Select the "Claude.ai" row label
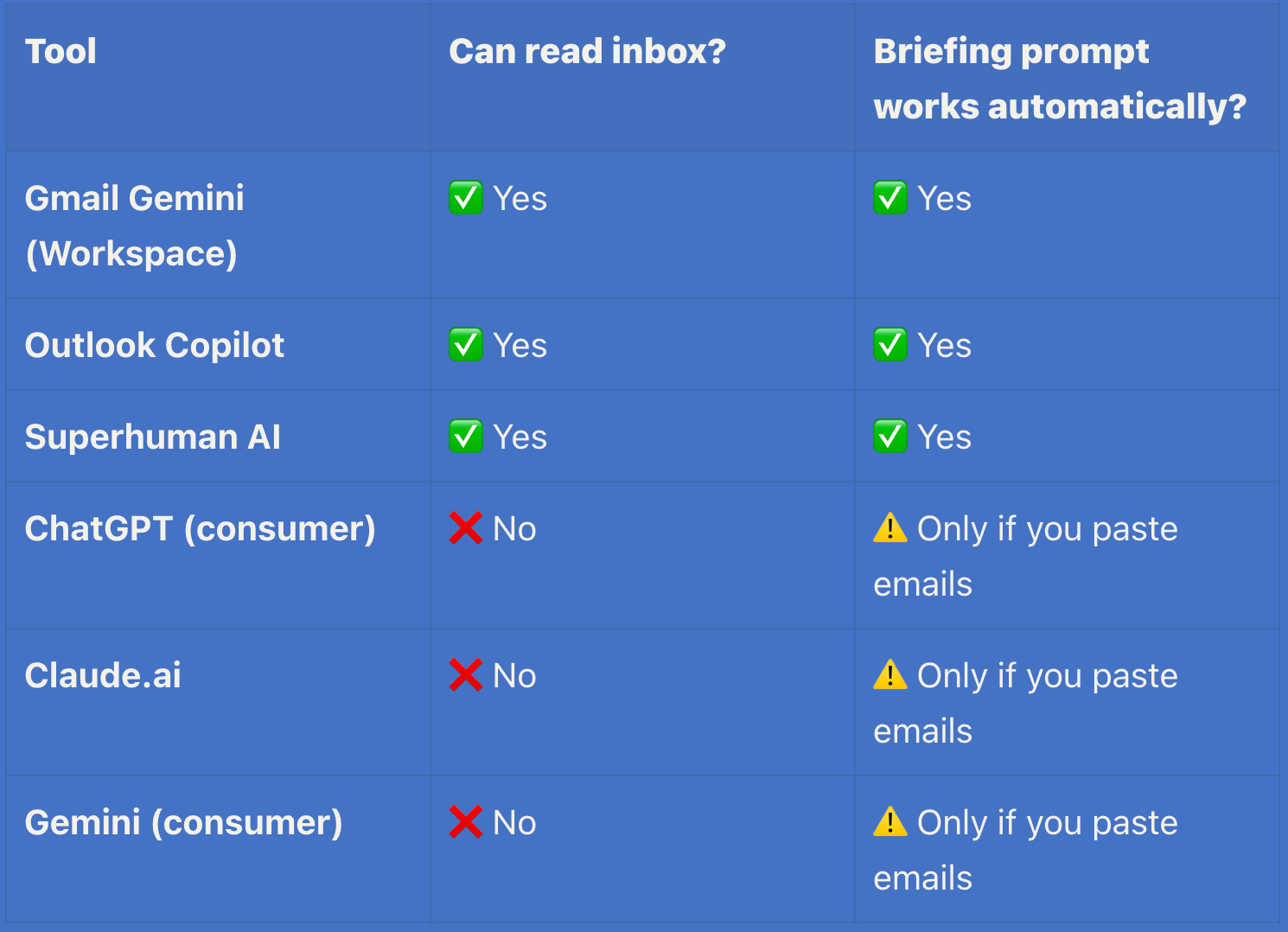Viewport: 1288px width, 932px height. tap(103, 675)
